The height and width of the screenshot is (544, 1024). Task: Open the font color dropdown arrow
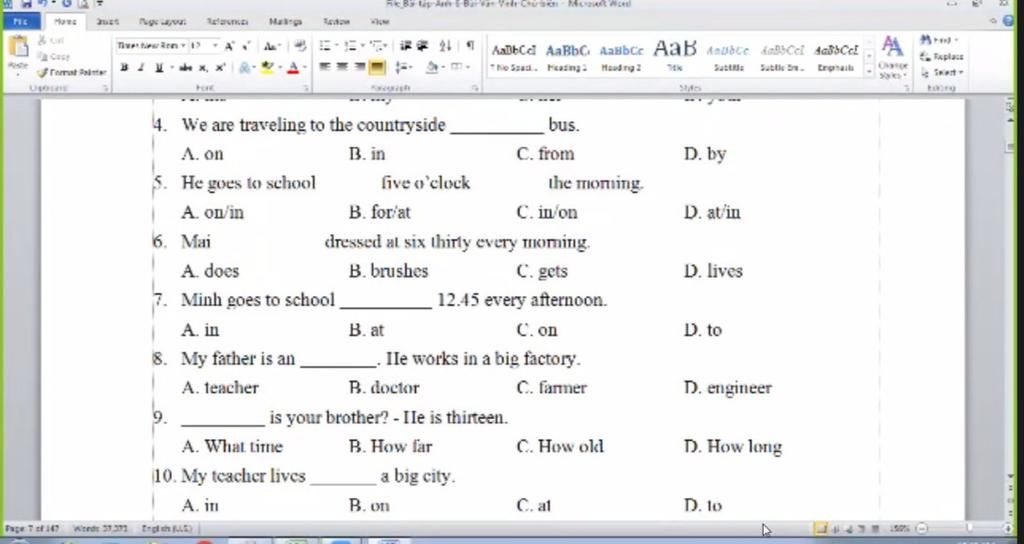pyautogui.click(x=304, y=67)
